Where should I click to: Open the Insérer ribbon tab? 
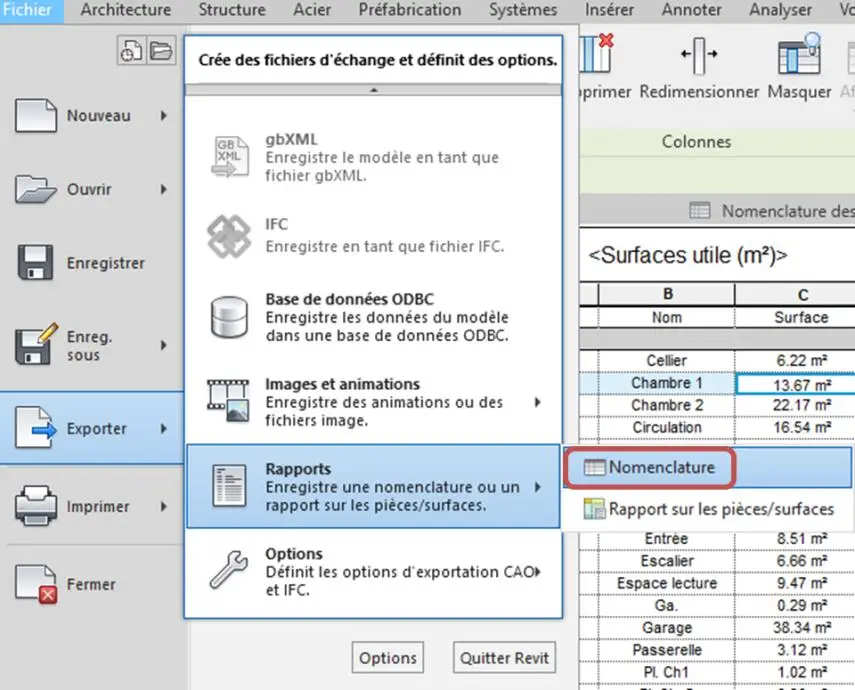(x=610, y=10)
